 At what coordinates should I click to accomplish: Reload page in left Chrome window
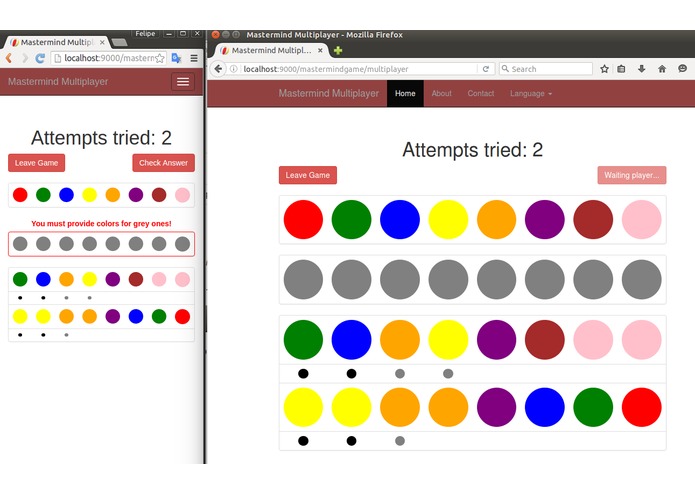(40, 58)
